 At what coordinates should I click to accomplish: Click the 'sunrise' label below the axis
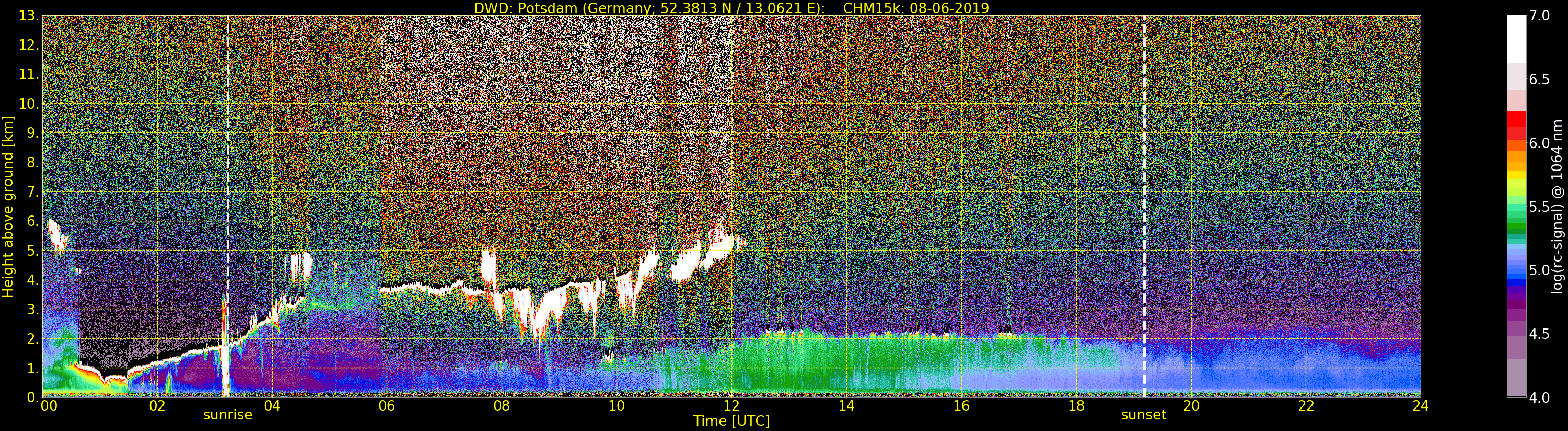pyautogui.click(x=228, y=415)
